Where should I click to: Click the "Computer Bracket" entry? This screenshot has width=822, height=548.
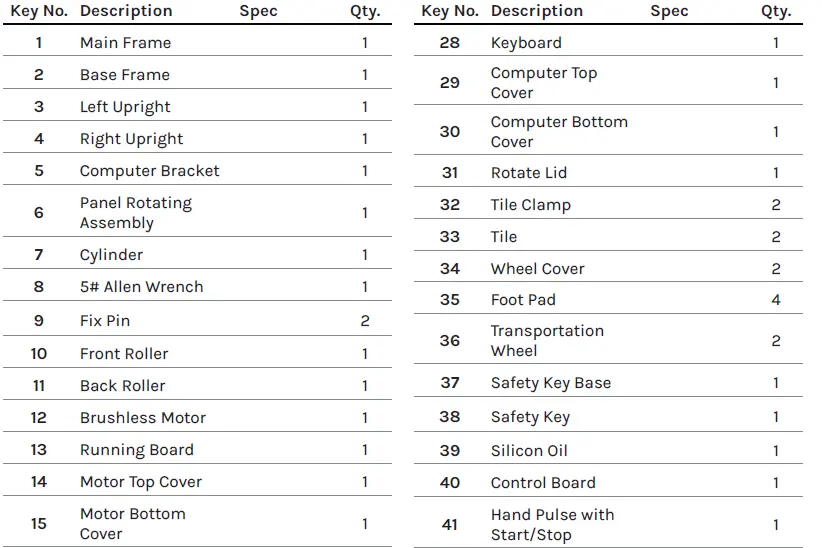[149, 171]
